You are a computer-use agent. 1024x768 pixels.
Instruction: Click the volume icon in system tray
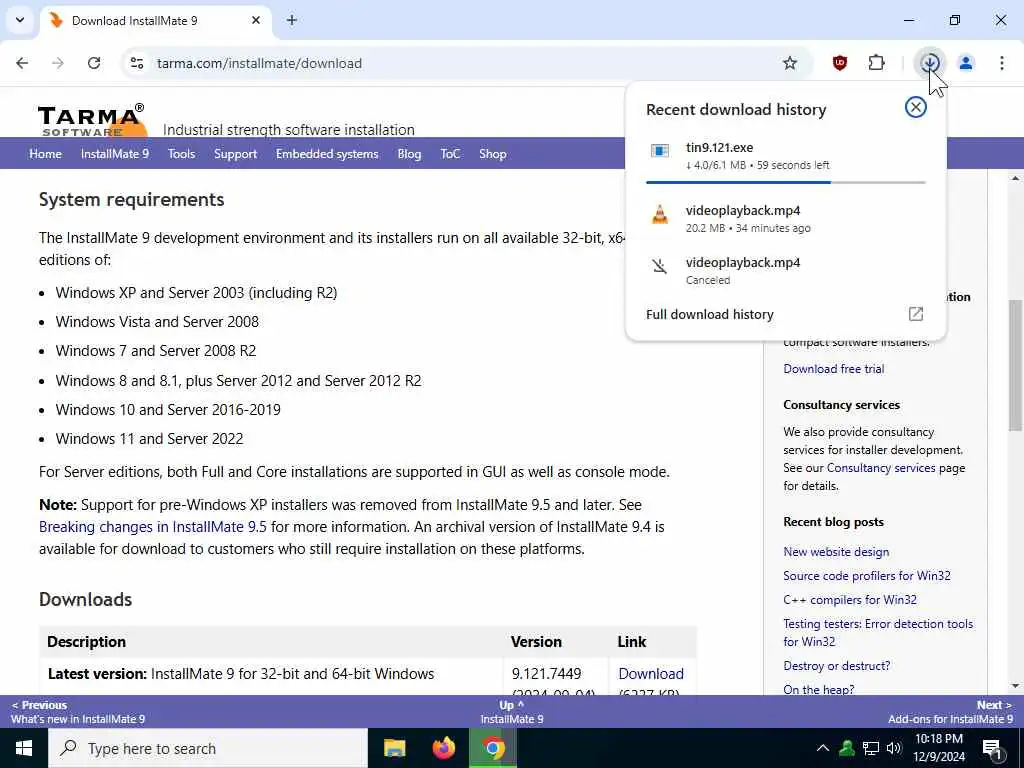click(894, 748)
